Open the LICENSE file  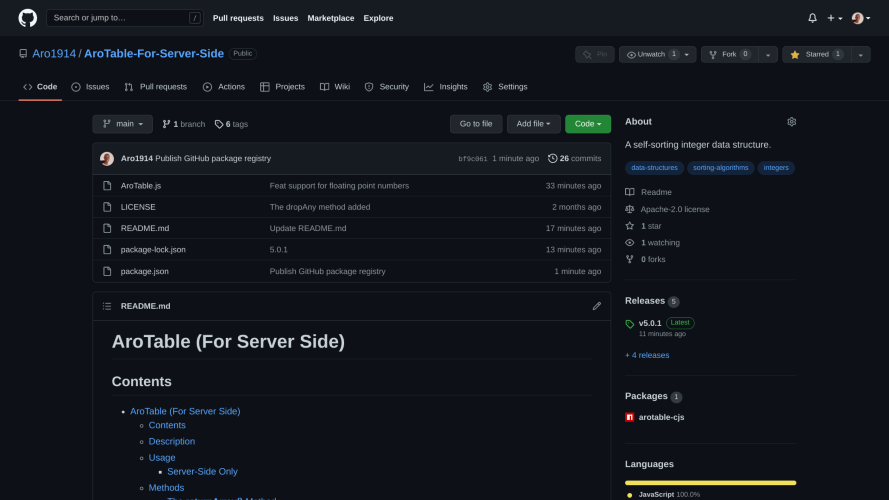pyautogui.click(x=138, y=207)
